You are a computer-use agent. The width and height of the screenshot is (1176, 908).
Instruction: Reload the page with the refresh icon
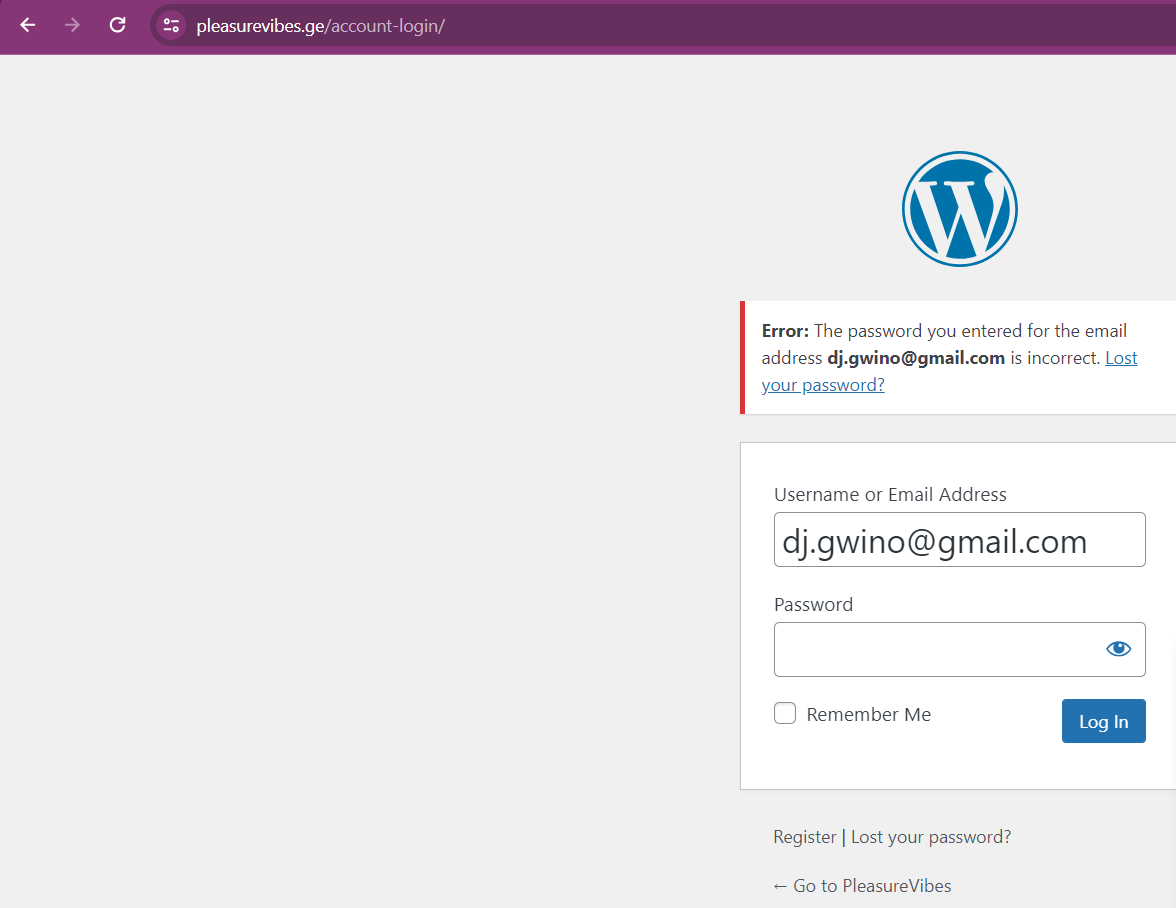pyautogui.click(x=117, y=25)
